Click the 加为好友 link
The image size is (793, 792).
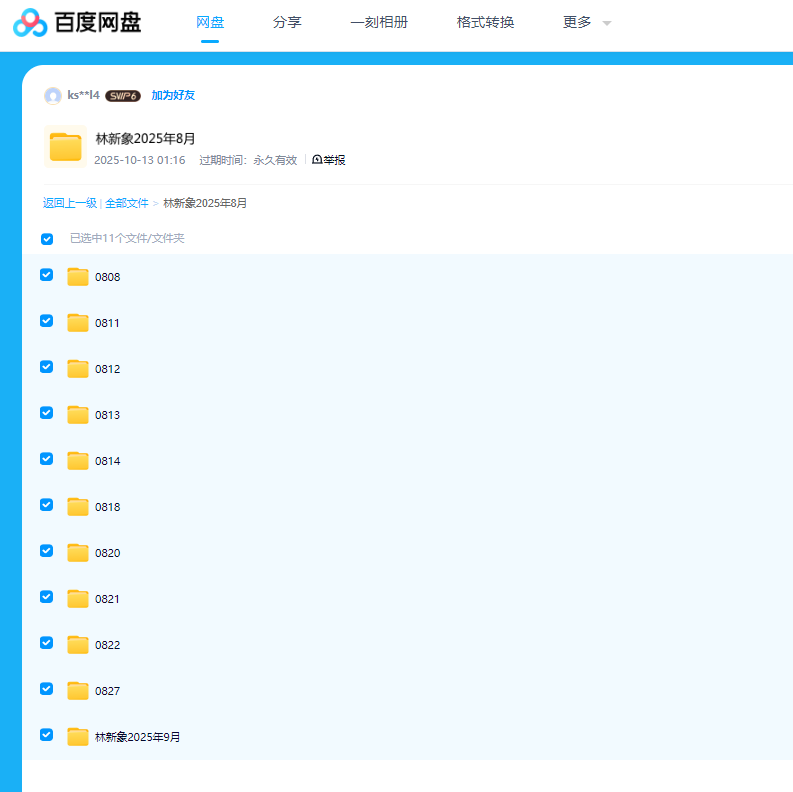[173, 96]
